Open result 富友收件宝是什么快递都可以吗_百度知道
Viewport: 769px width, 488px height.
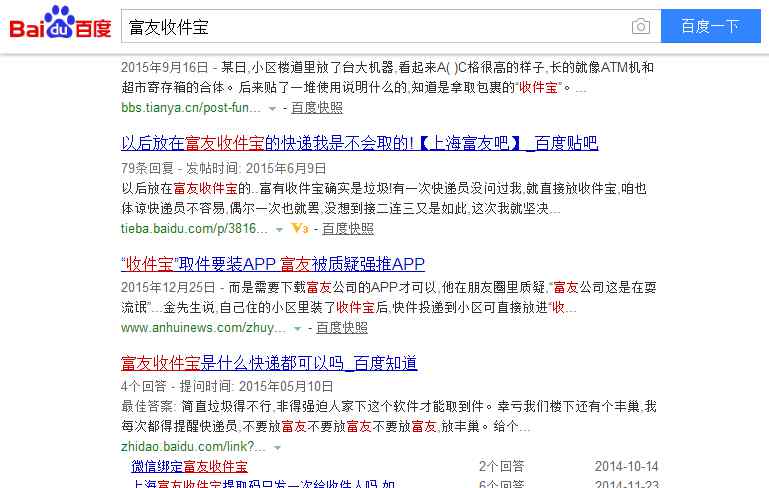click(x=269, y=363)
